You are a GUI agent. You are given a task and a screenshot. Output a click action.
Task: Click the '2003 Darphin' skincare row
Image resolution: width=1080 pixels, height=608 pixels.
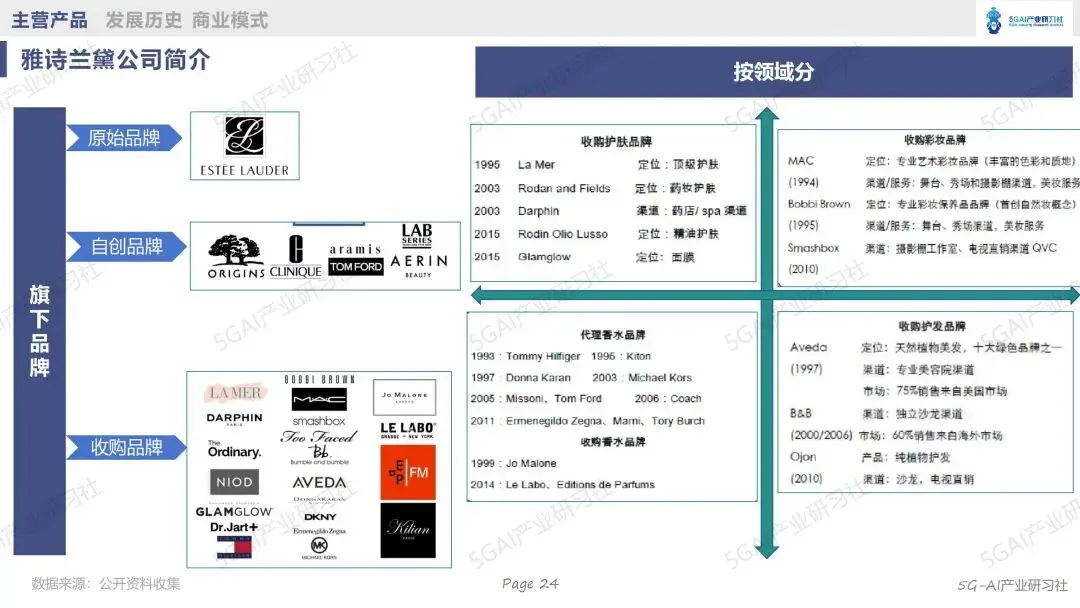(610, 211)
